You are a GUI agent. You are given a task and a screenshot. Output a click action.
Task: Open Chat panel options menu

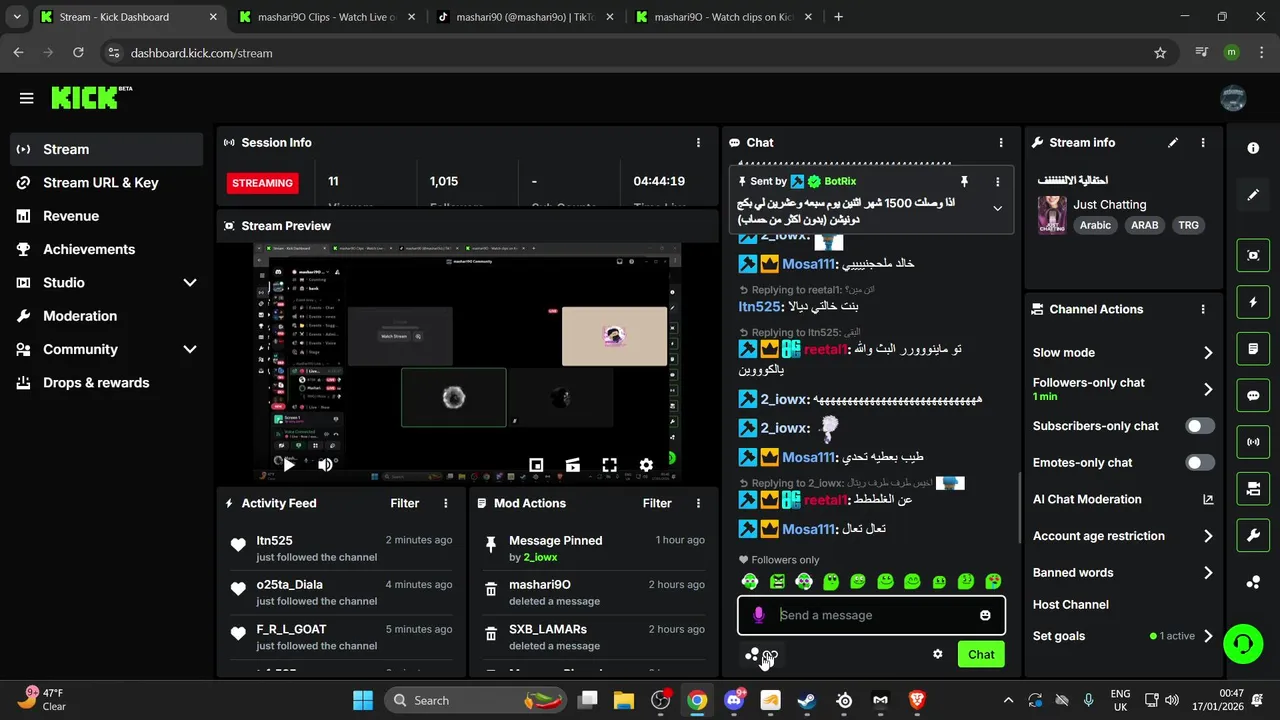coord(1001,143)
